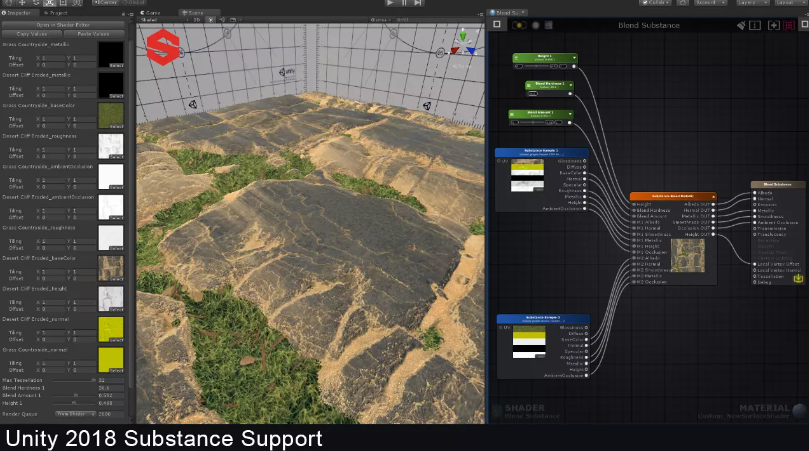The image size is (809, 451).
Task: Toggle scene audio speaker icon
Action: point(222,20)
